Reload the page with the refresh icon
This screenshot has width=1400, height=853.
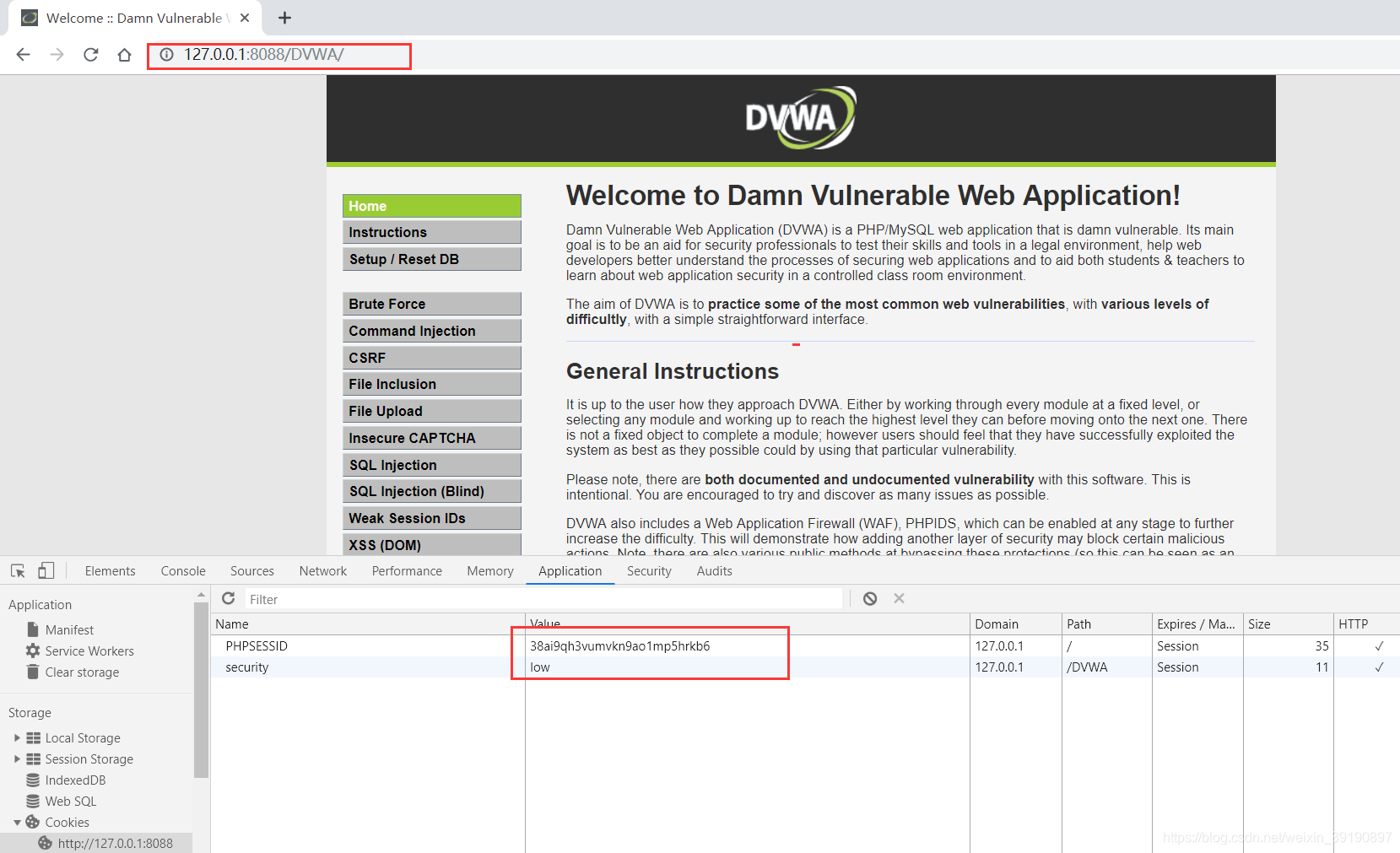tap(90, 55)
